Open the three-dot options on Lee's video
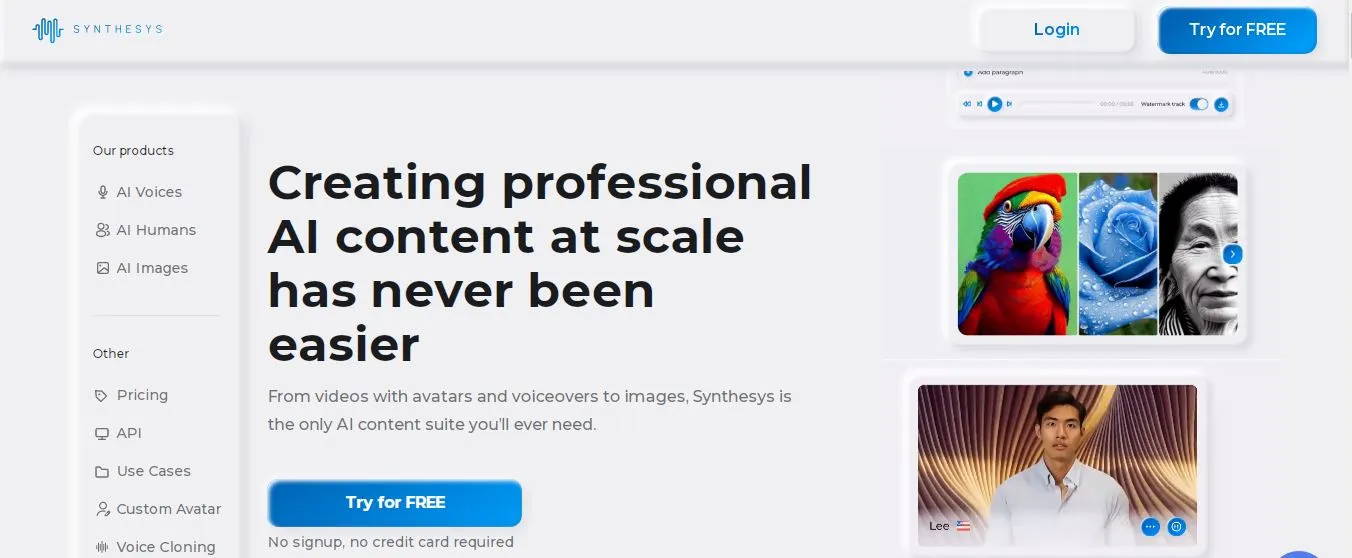The height and width of the screenshot is (558, 1352). pyautogui.click(x=1150, y=526)
